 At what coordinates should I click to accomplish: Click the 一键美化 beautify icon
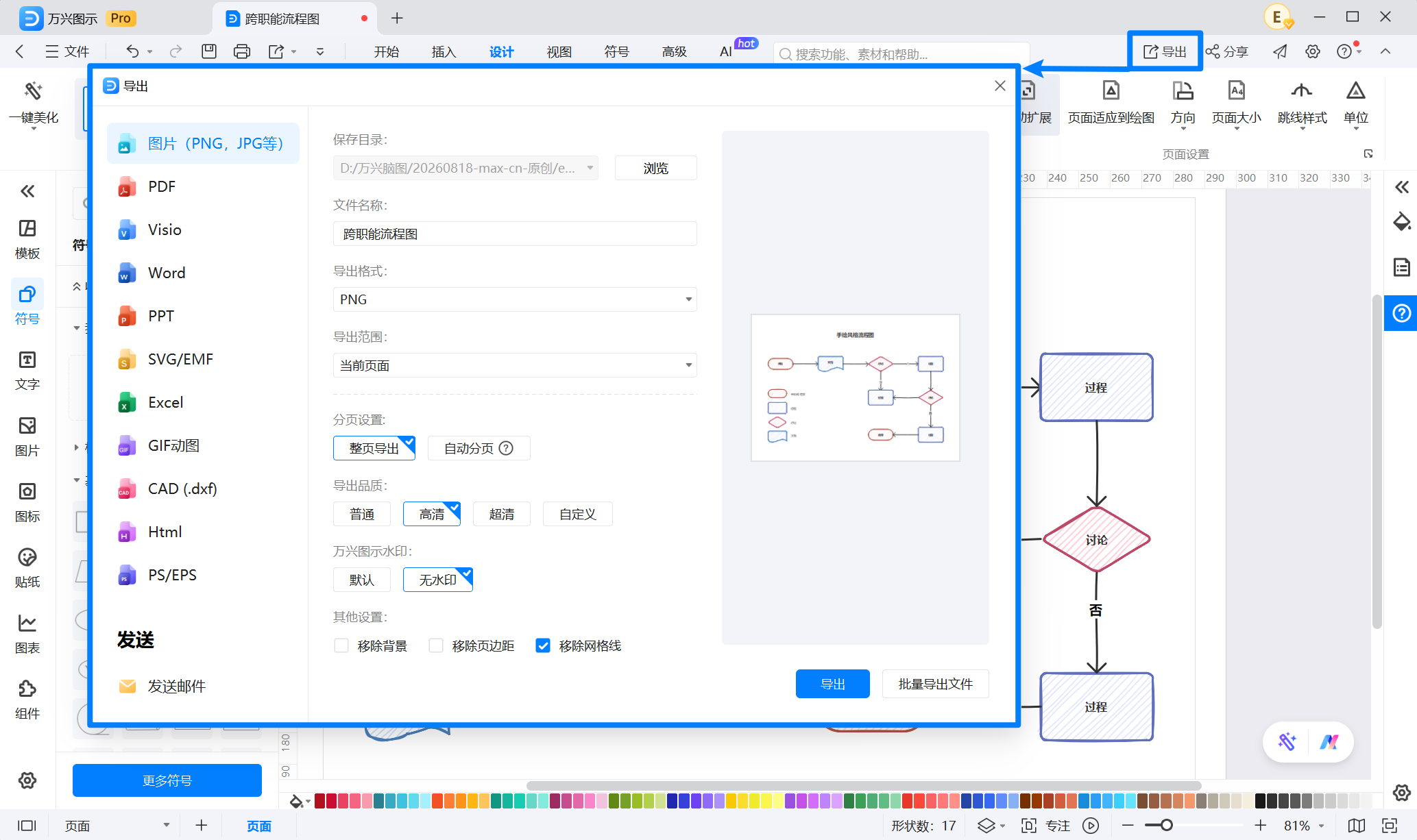34,91
